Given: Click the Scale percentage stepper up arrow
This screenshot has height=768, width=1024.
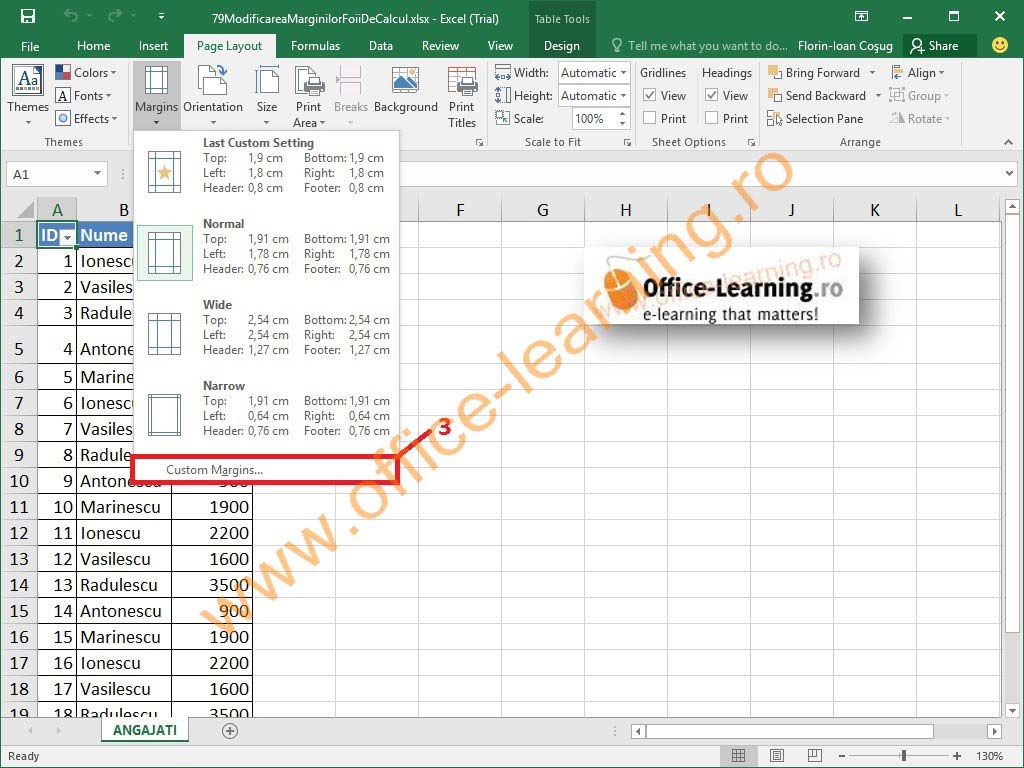Looking at the screenshot, I should coord(623,114).
